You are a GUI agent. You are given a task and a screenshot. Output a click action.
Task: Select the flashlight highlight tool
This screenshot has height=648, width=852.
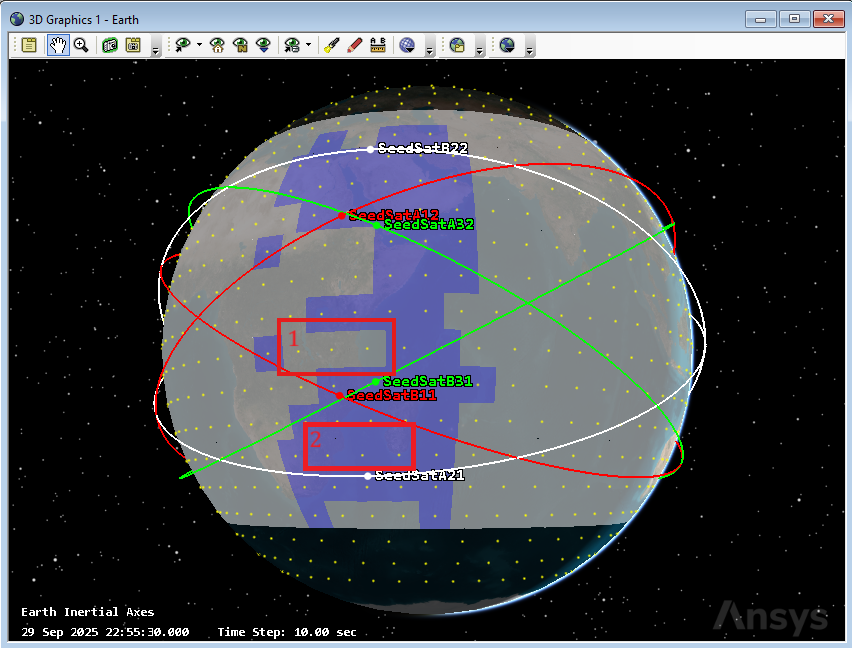pyautogui.click(x=331, y=45)
